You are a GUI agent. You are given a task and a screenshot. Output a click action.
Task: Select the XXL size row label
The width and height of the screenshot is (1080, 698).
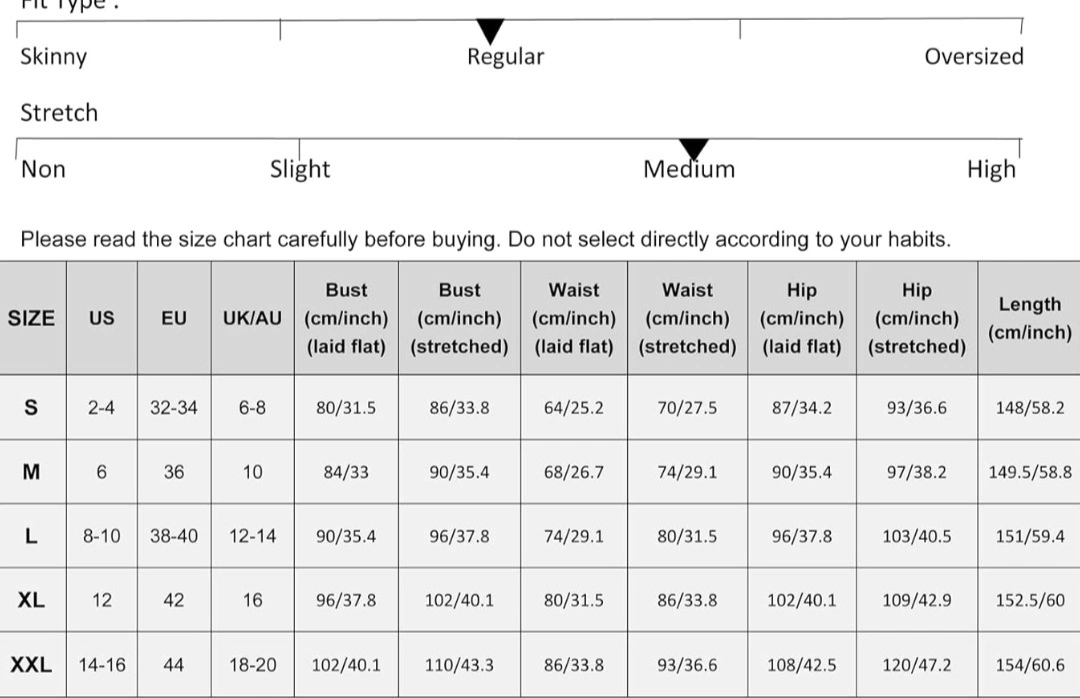32,665
